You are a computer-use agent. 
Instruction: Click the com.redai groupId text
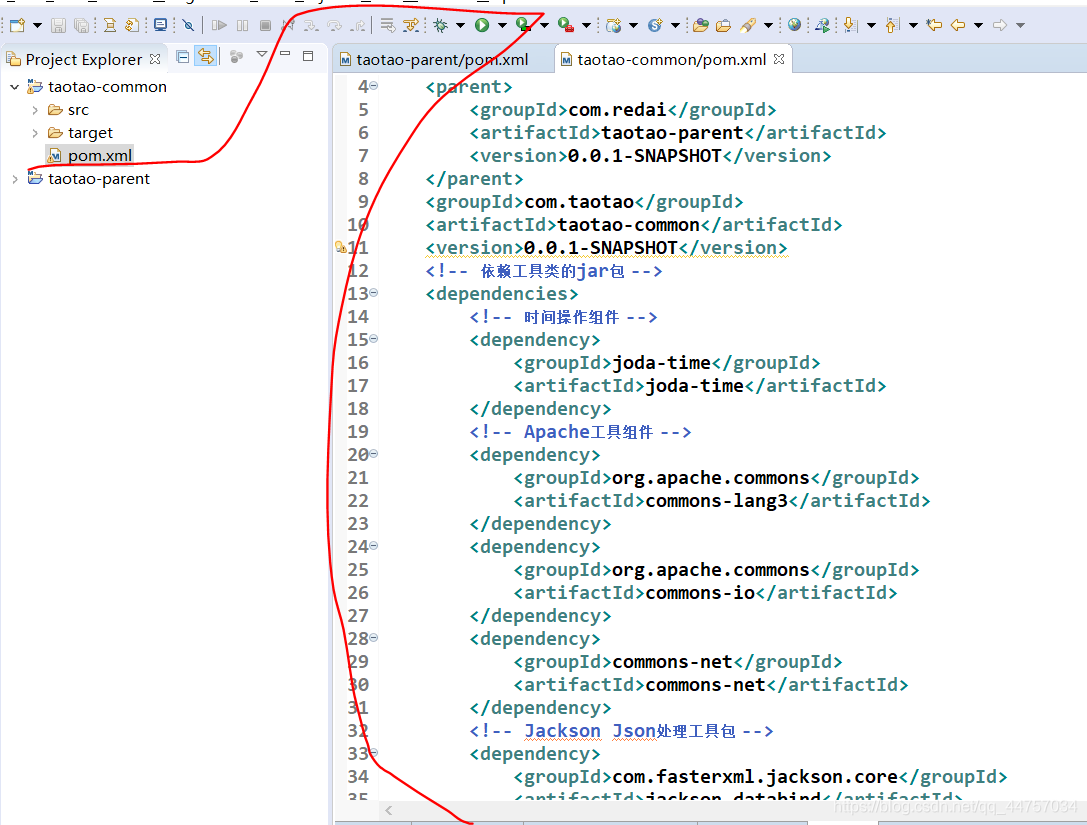[617, 110]
